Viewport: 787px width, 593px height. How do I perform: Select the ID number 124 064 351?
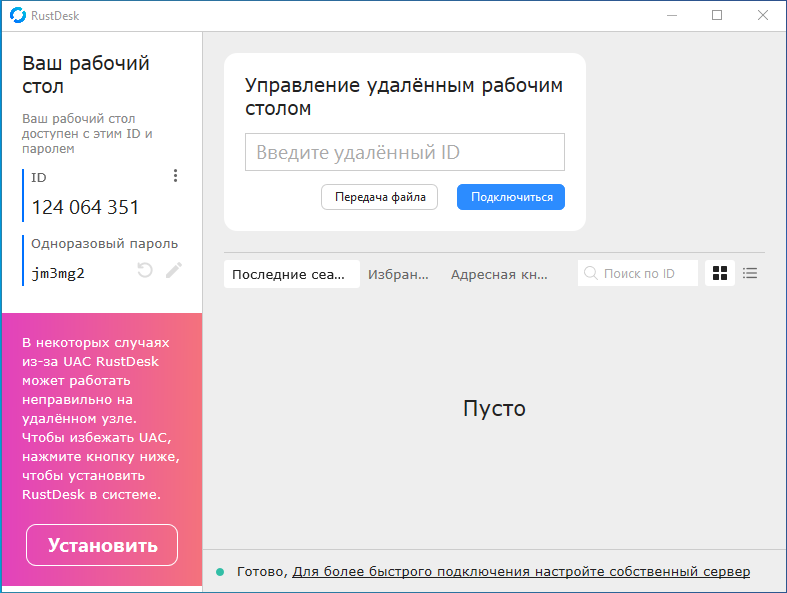click(85, 207)
